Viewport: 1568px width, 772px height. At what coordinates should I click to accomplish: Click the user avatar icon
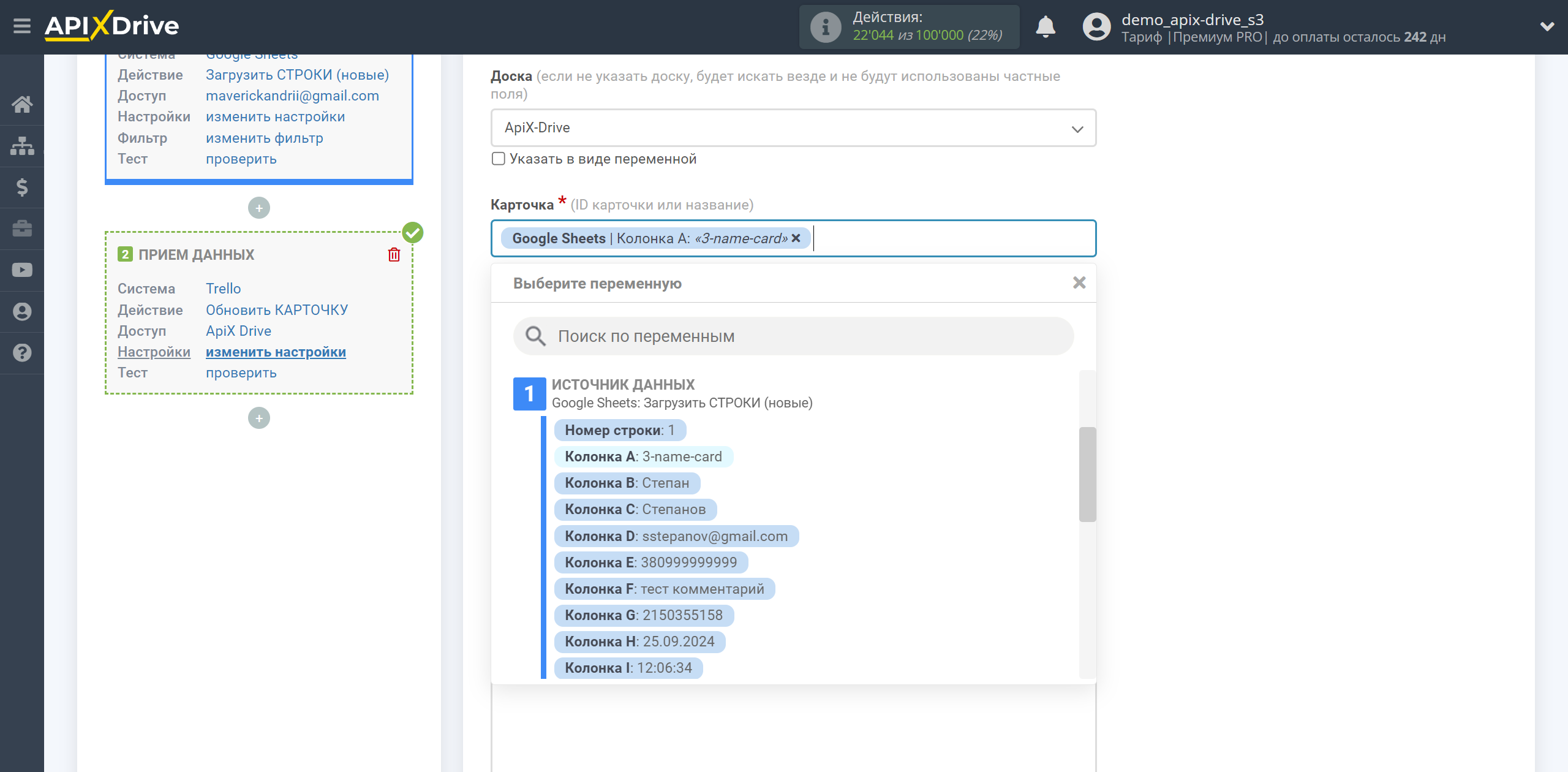[1097, 27]
